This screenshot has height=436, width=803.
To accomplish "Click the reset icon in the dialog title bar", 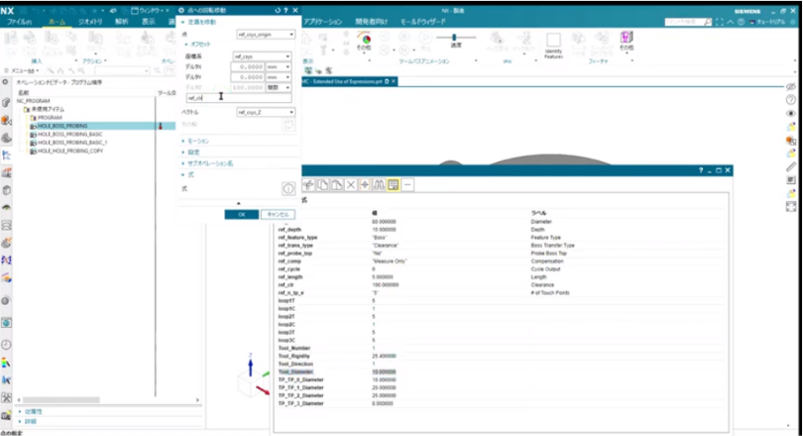I will click(278, 10).
